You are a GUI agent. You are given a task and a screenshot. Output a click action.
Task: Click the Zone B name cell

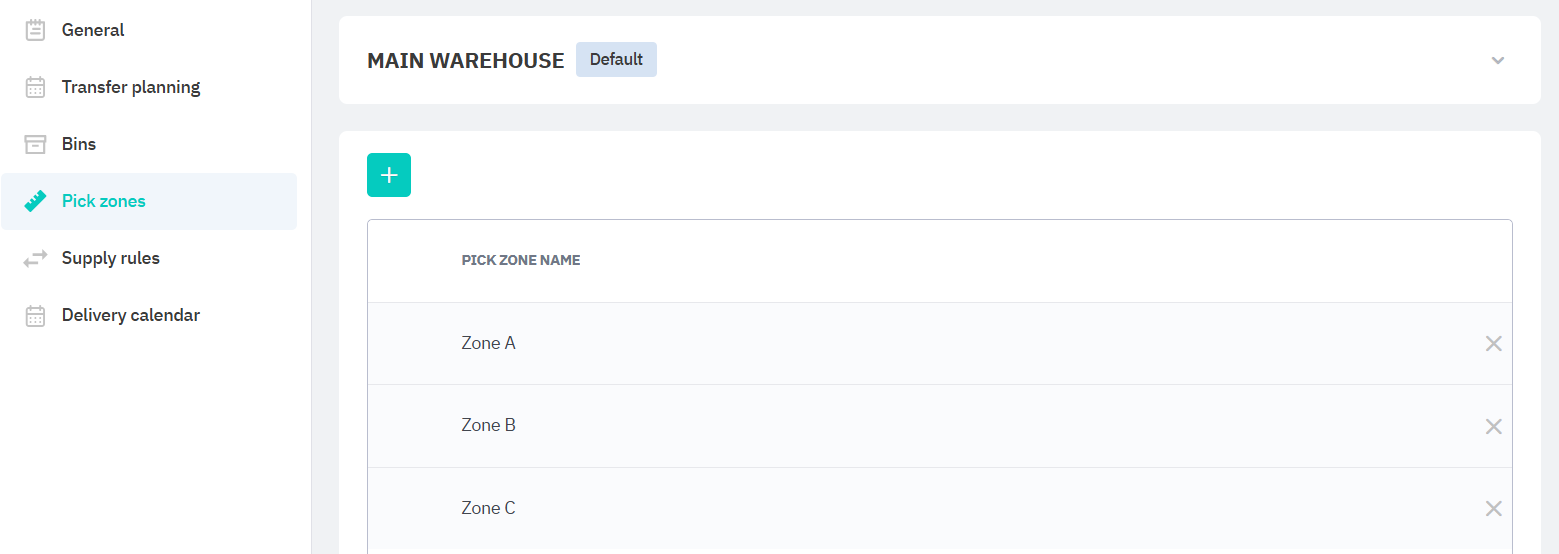click(488, 425)
